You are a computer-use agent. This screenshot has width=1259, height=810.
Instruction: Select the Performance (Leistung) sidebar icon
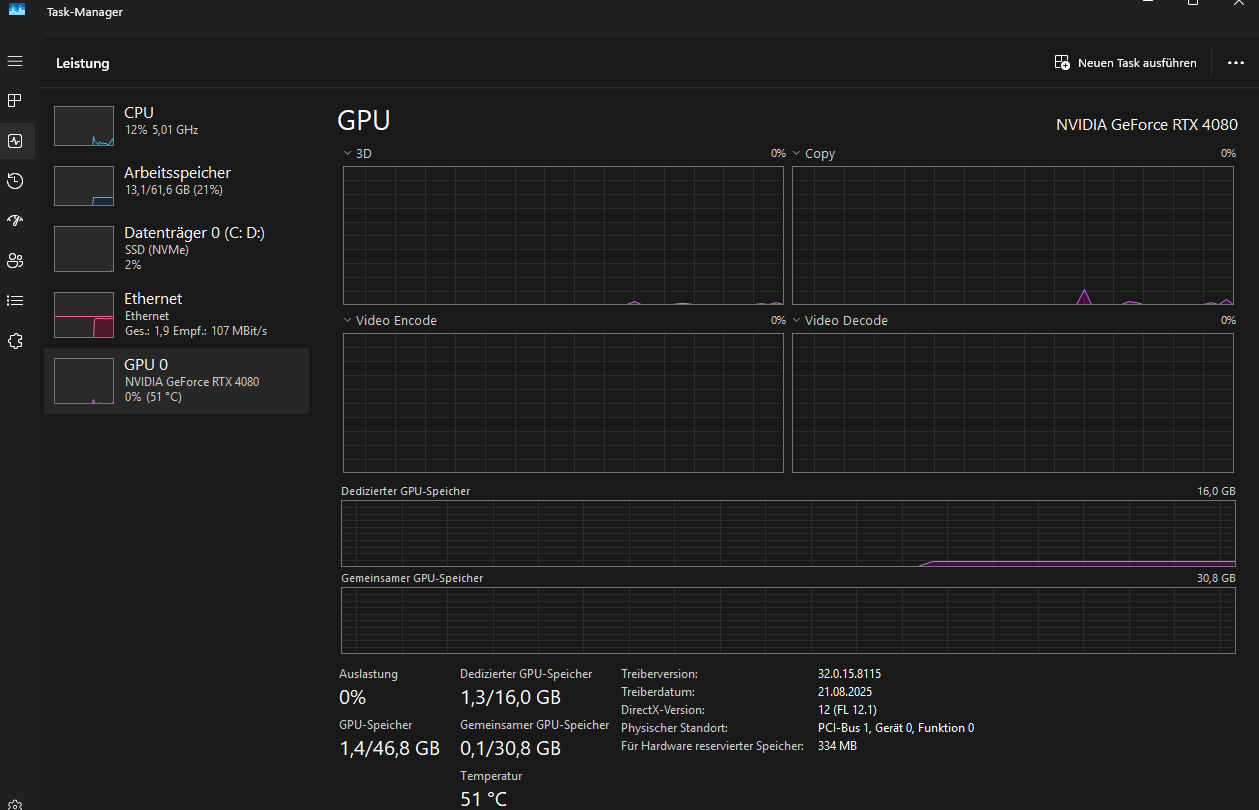tap(15, 141)
